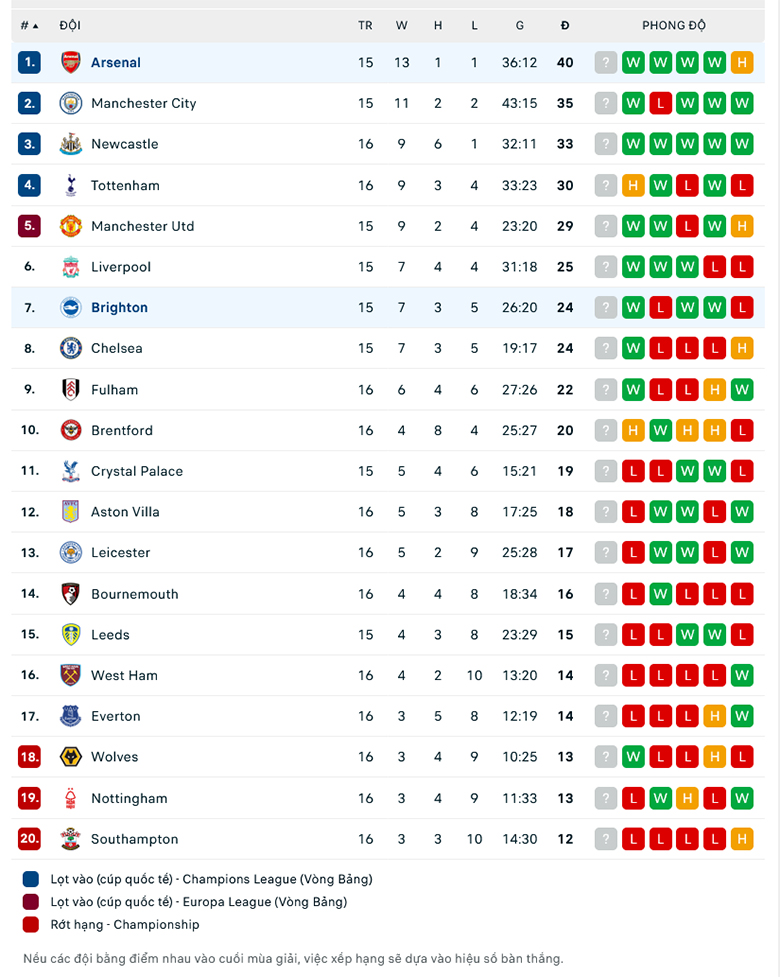The width and height of the screenshot is (780, 977).
Task: Click the Arsenal club crest icon
Action: [x=70, y=62]
